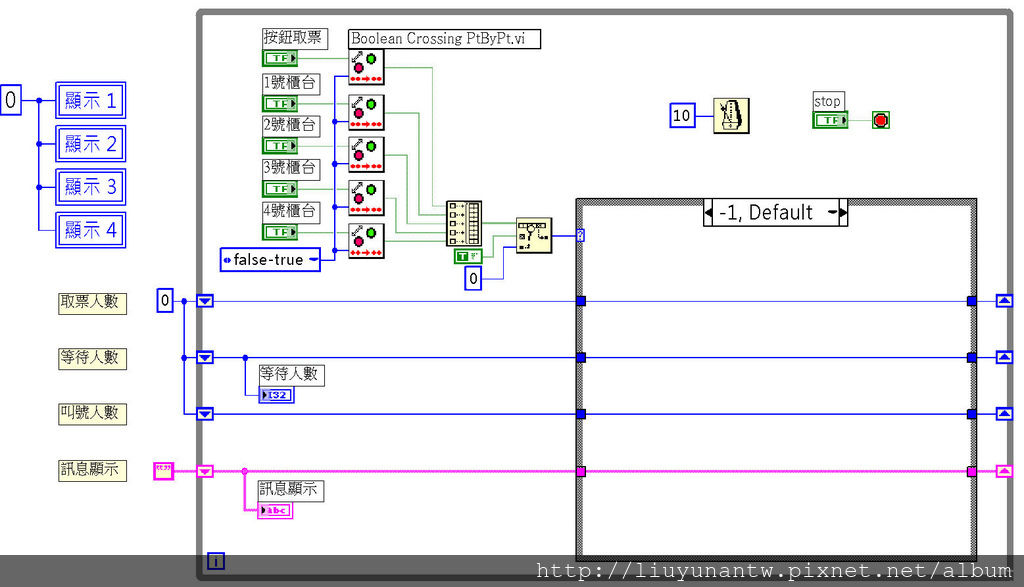Open the false-true enum constant dropdown

tap(313, 260)
